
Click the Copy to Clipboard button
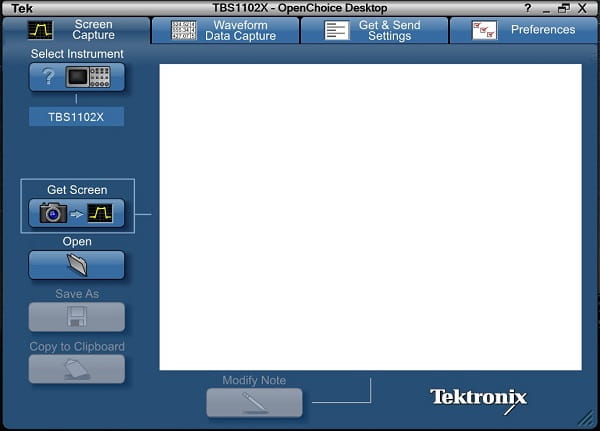point(77,369)
